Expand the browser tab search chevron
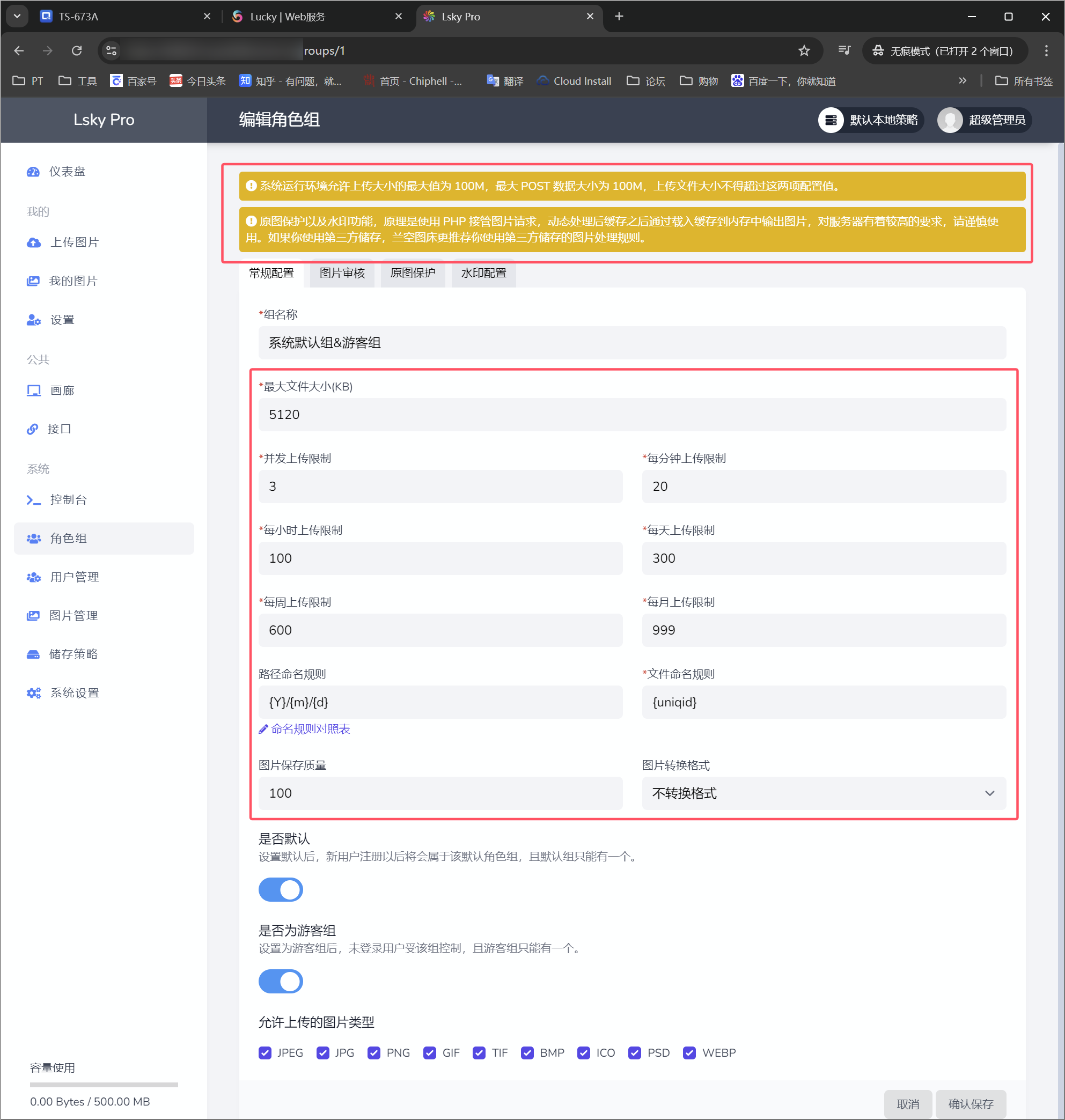The height and width of the screenshot is (1120, 1065). 17,17
